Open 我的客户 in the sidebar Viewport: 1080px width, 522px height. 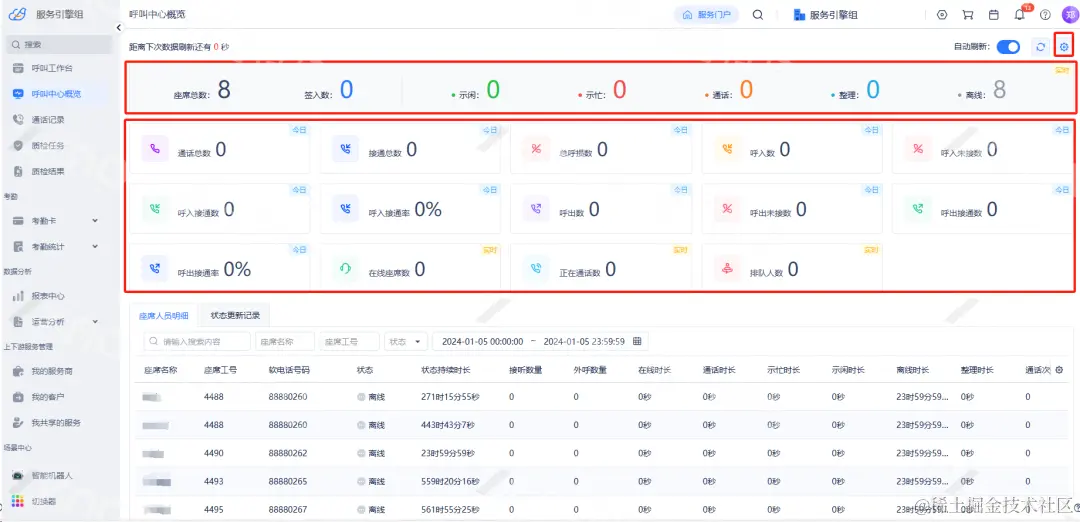click(x=48, y=397)
